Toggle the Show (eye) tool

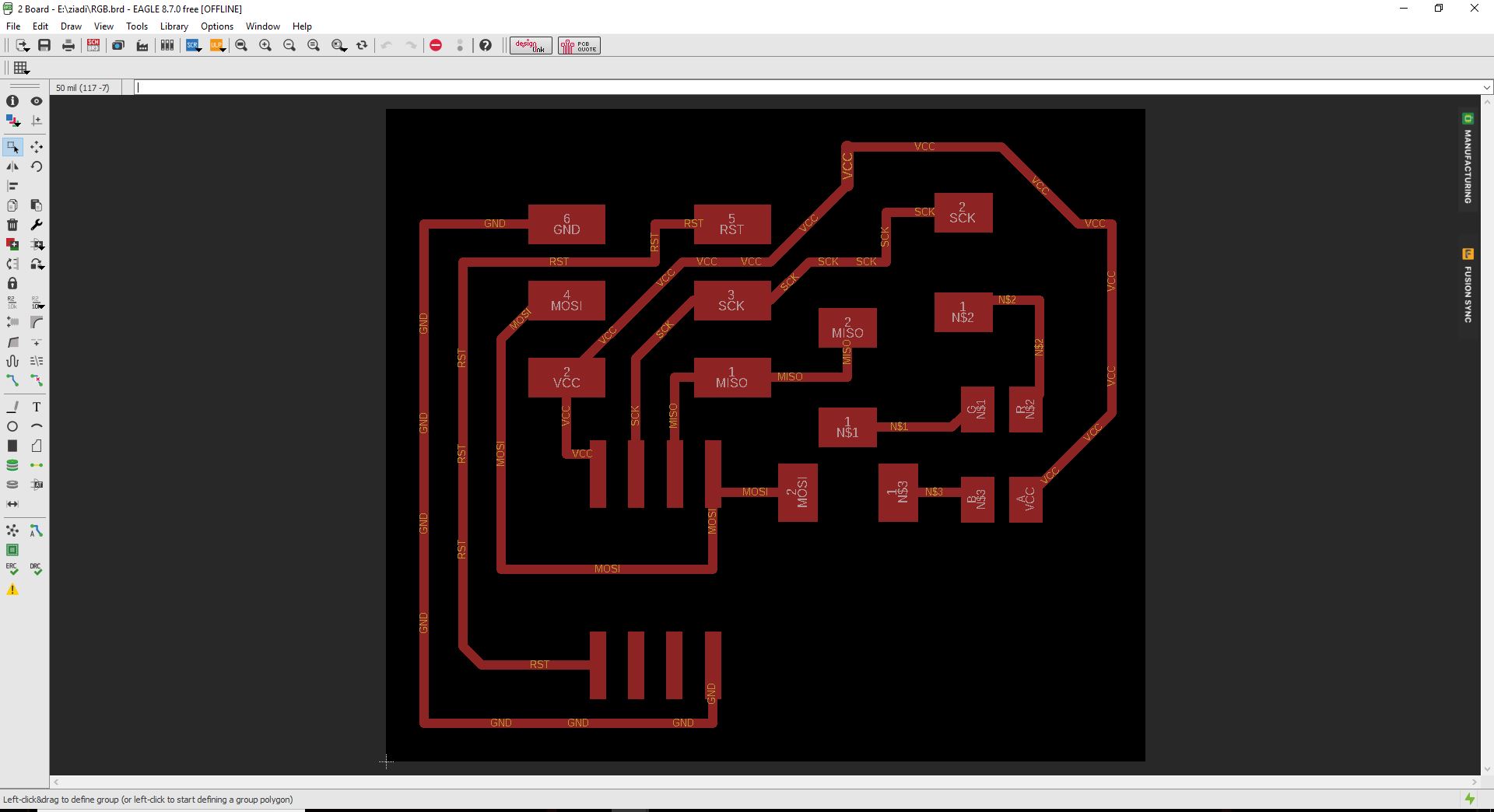37,101
